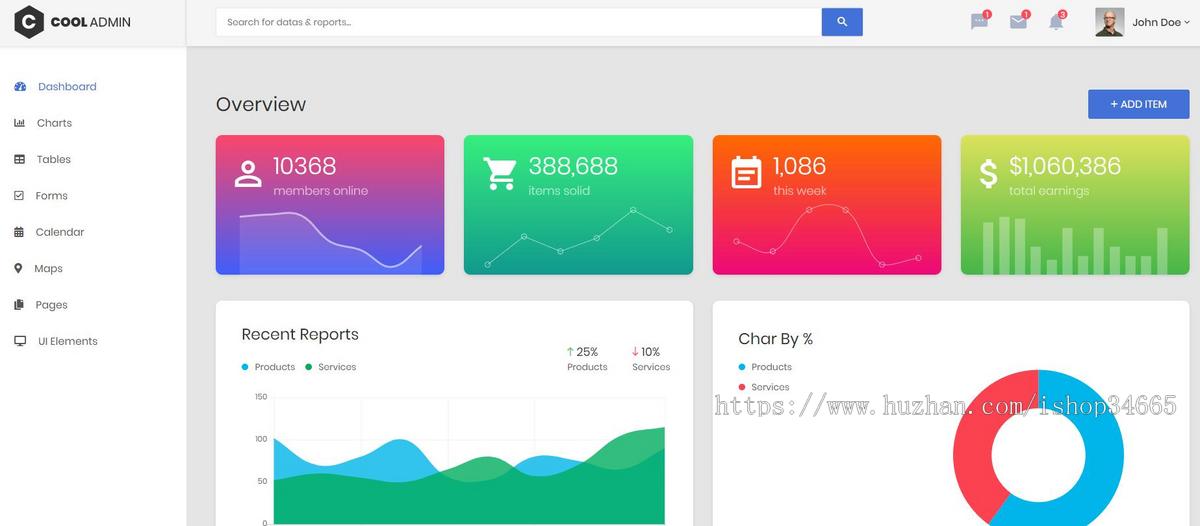Image resolution: width=1200 pixels, height=526 pixels.
Task: Click the UI Elements monitor icon
Action: tap(20, 341)
